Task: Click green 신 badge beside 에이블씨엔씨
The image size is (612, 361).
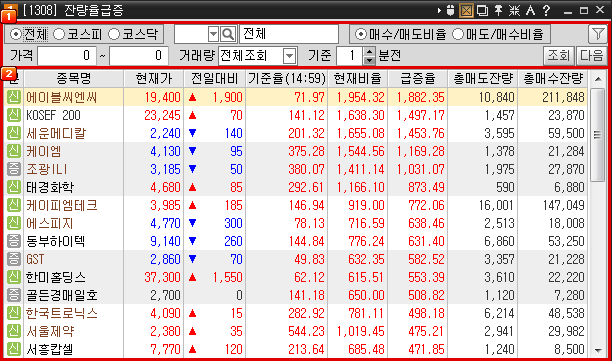Action: [14, 97]
